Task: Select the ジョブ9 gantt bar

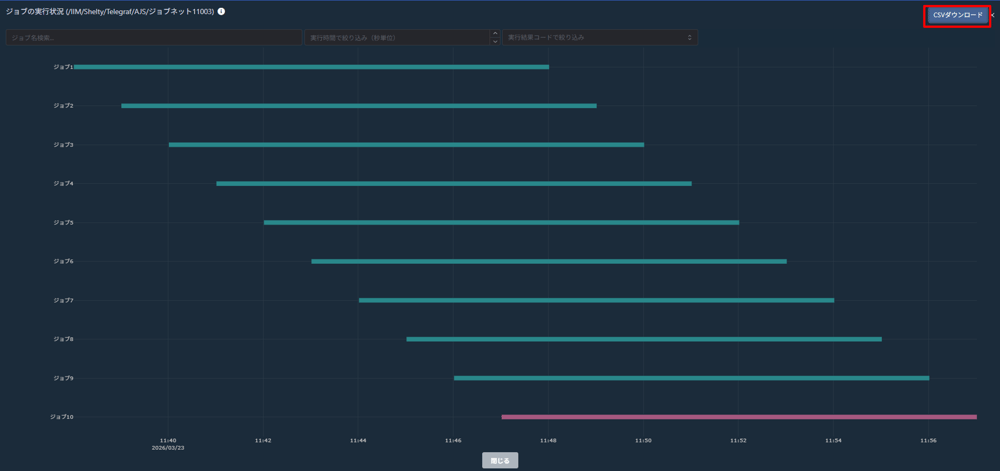Action: (691, 378)
